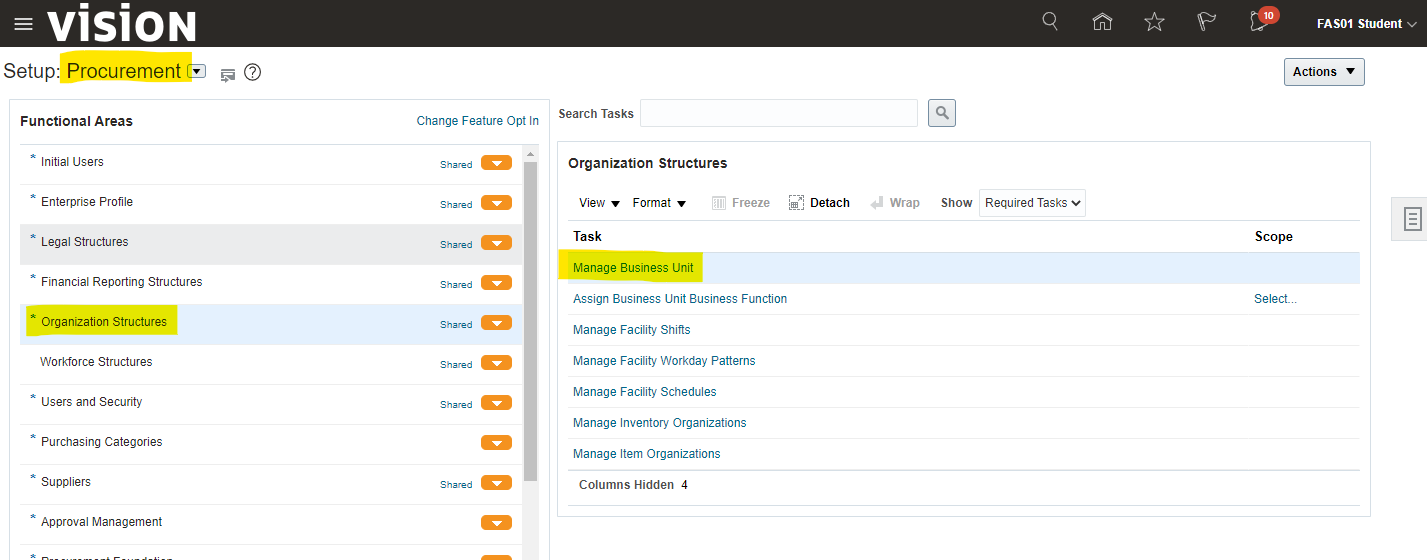Viewport: 1427px width, 560px height.
Task: Open notifications bell with badge 10
Action: (x=1260, y=22)
